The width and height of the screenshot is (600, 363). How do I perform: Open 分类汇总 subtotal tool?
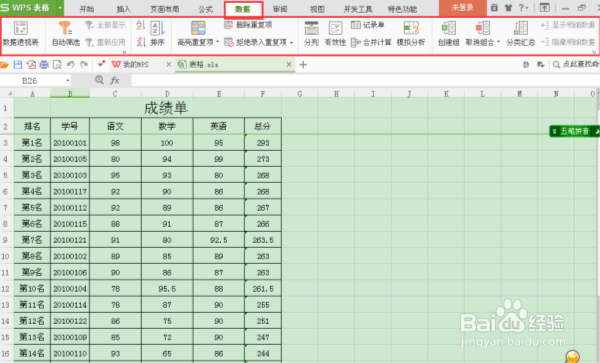(520, 34)
